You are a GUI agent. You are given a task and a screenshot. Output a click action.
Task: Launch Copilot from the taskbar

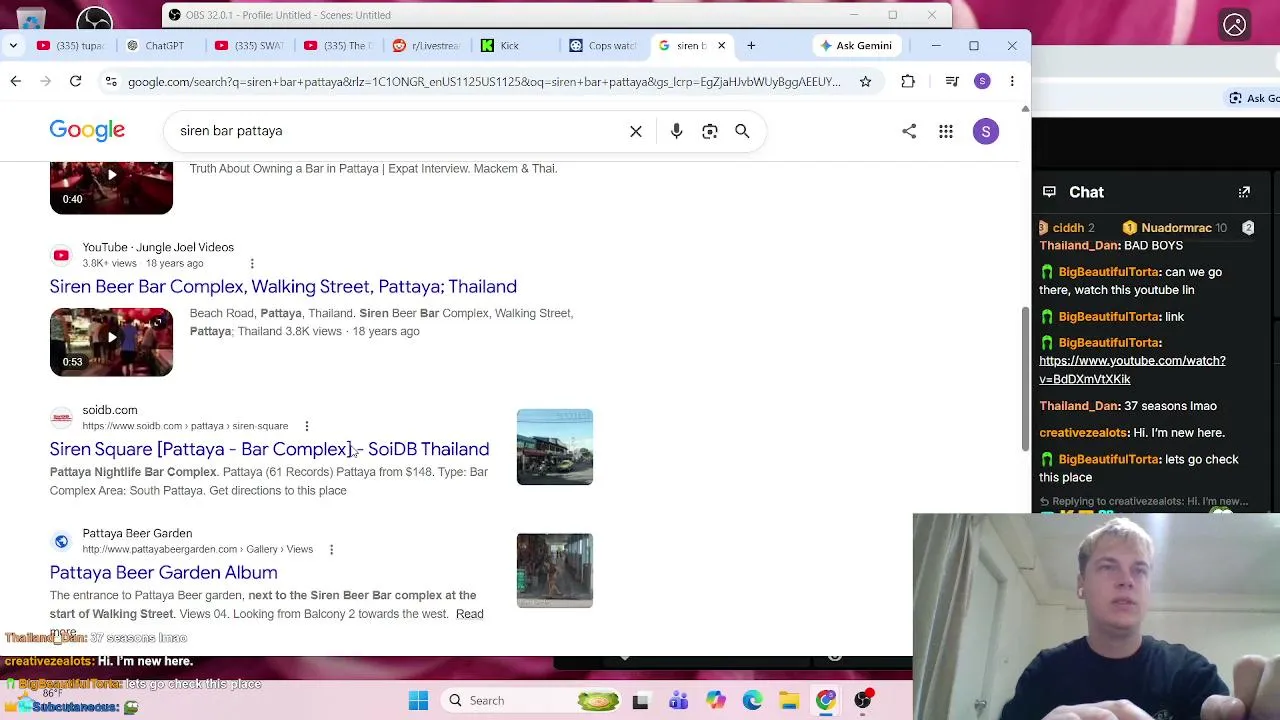[x=715, y=700]
